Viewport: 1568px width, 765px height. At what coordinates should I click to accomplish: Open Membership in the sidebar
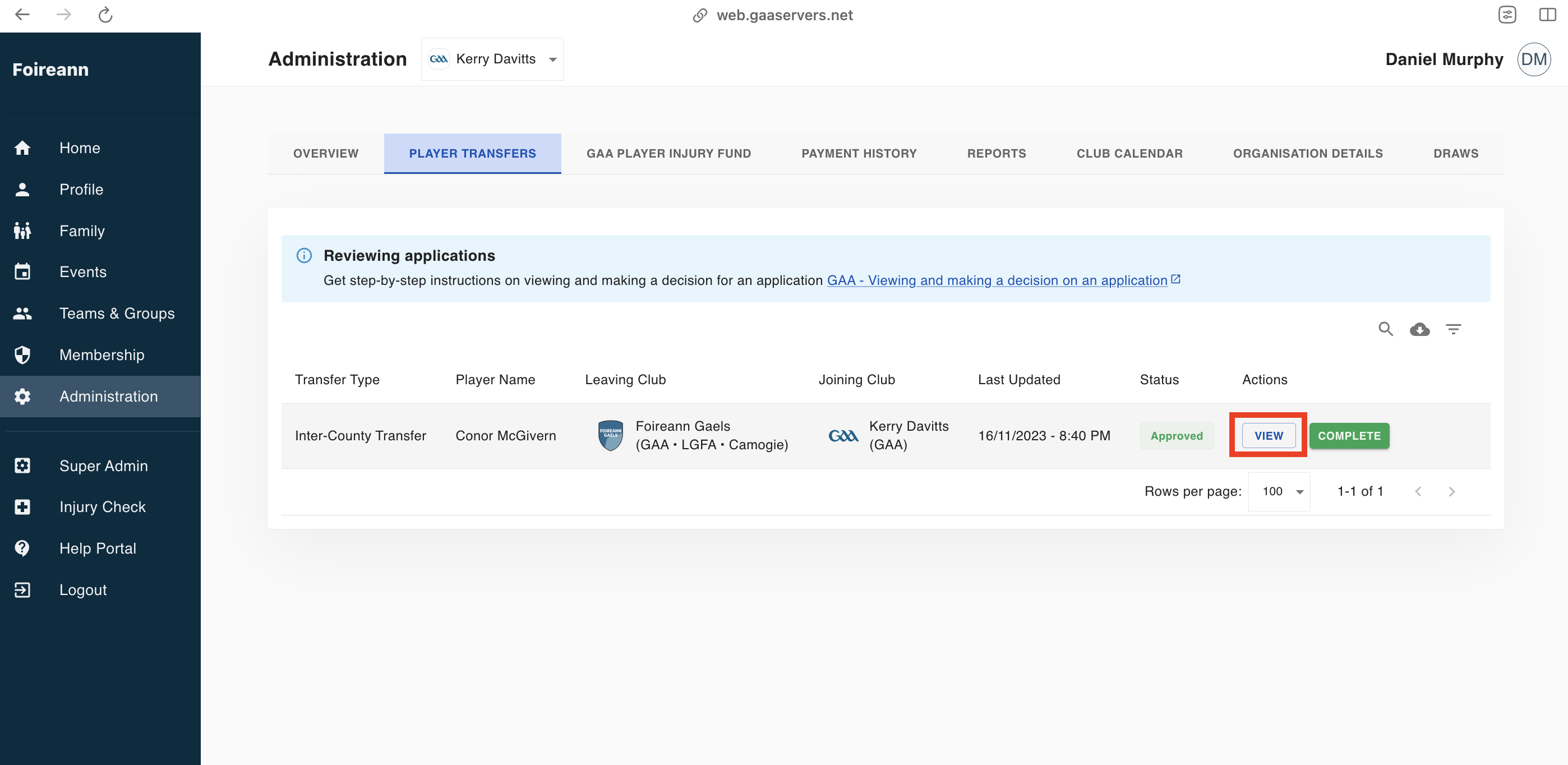coord(100,355)
